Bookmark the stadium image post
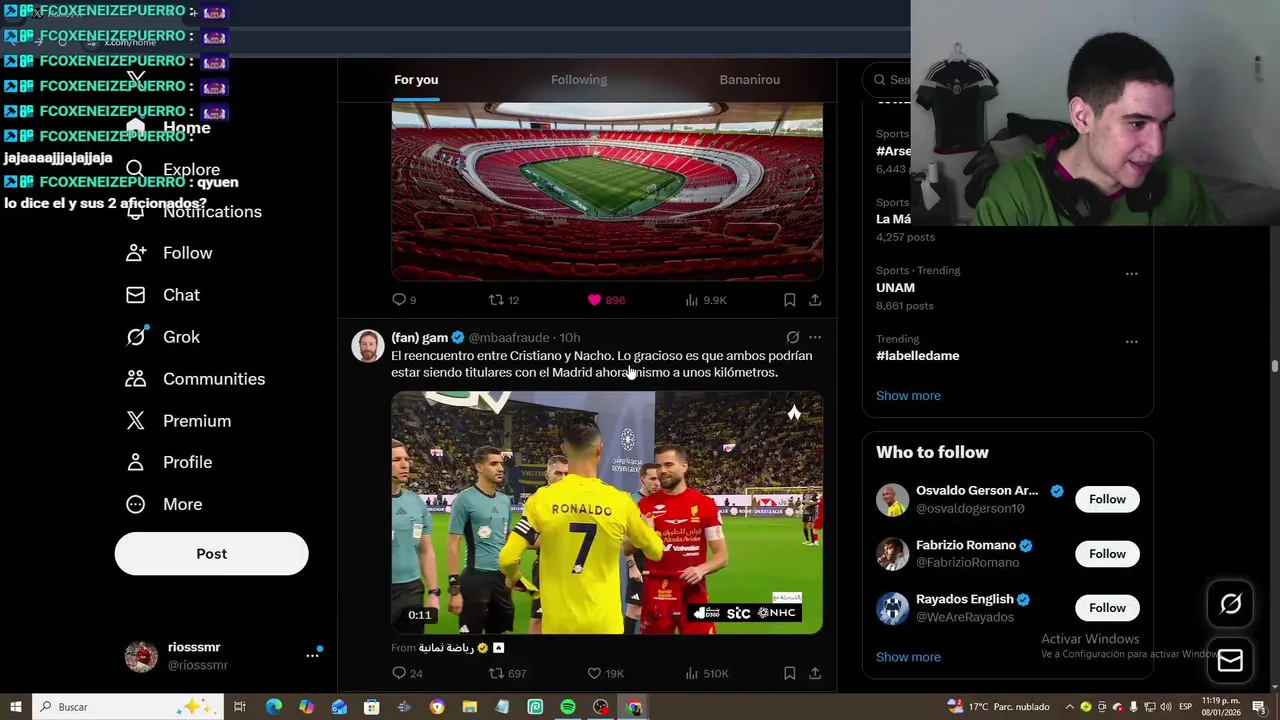 tap(789, 300)
